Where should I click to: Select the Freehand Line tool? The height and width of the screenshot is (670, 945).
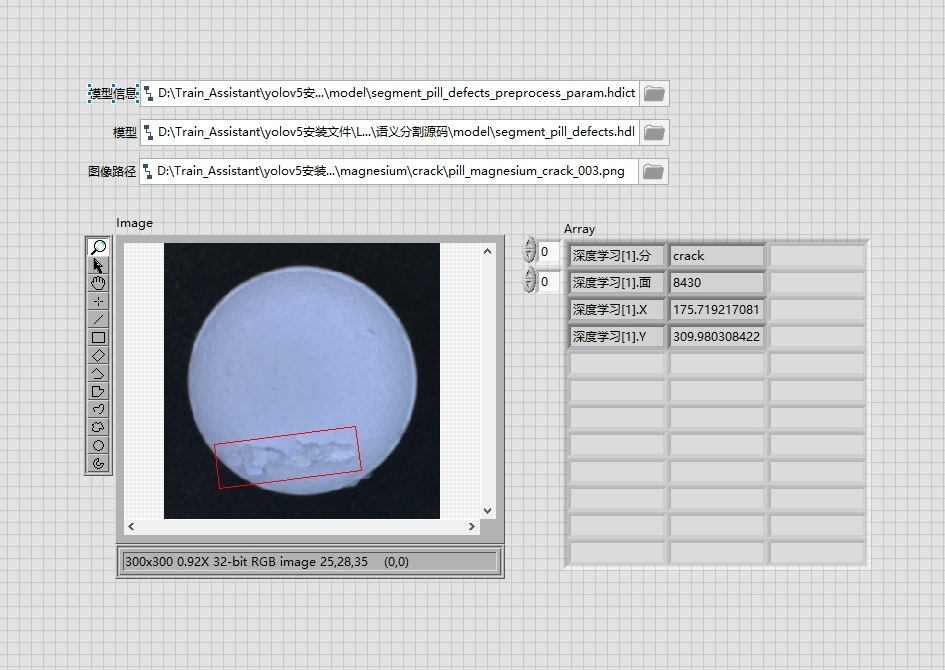(x=98, y=409)
